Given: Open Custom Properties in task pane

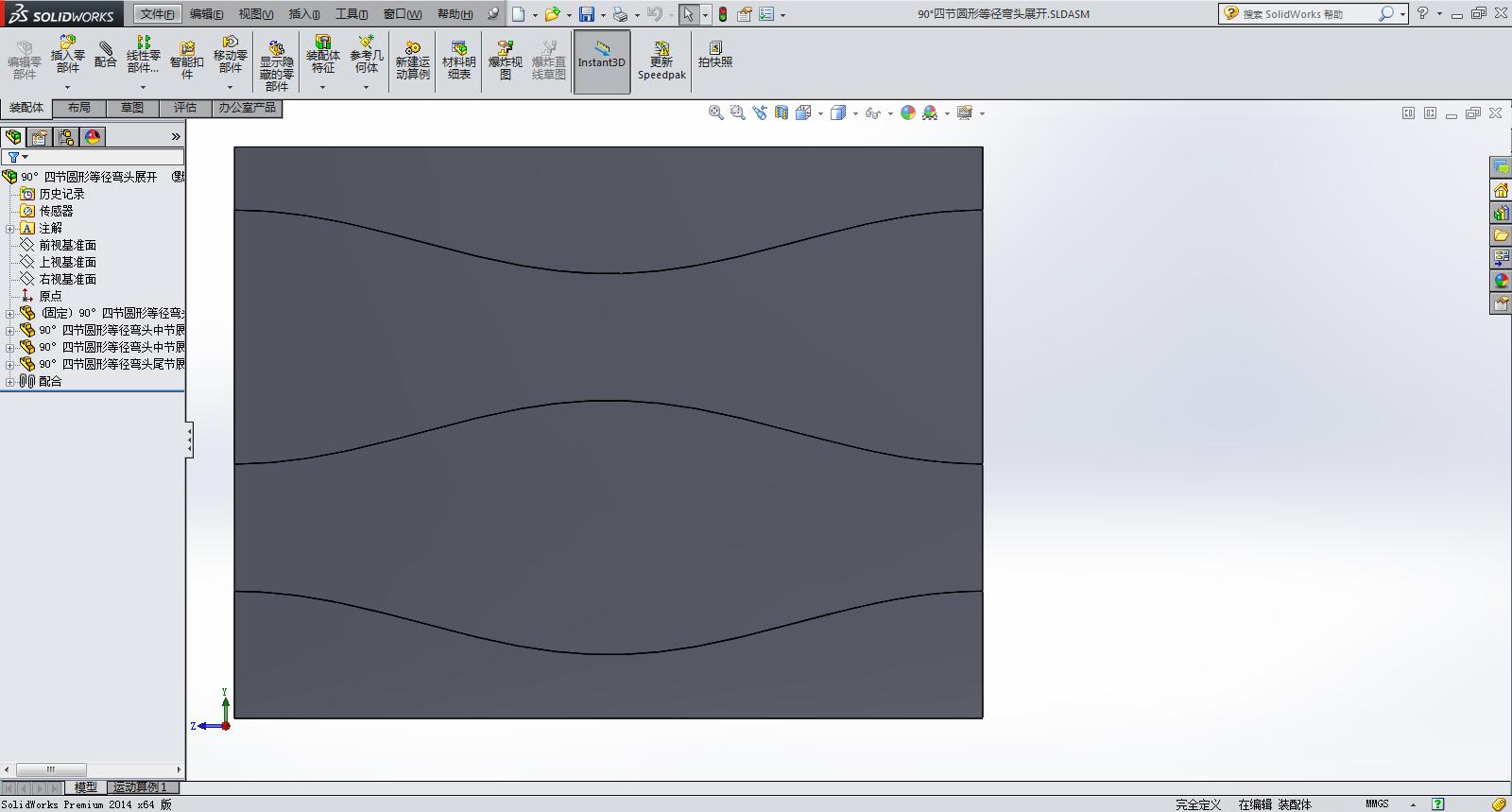Looking at the screenshot, I should tap(1501, 303).
